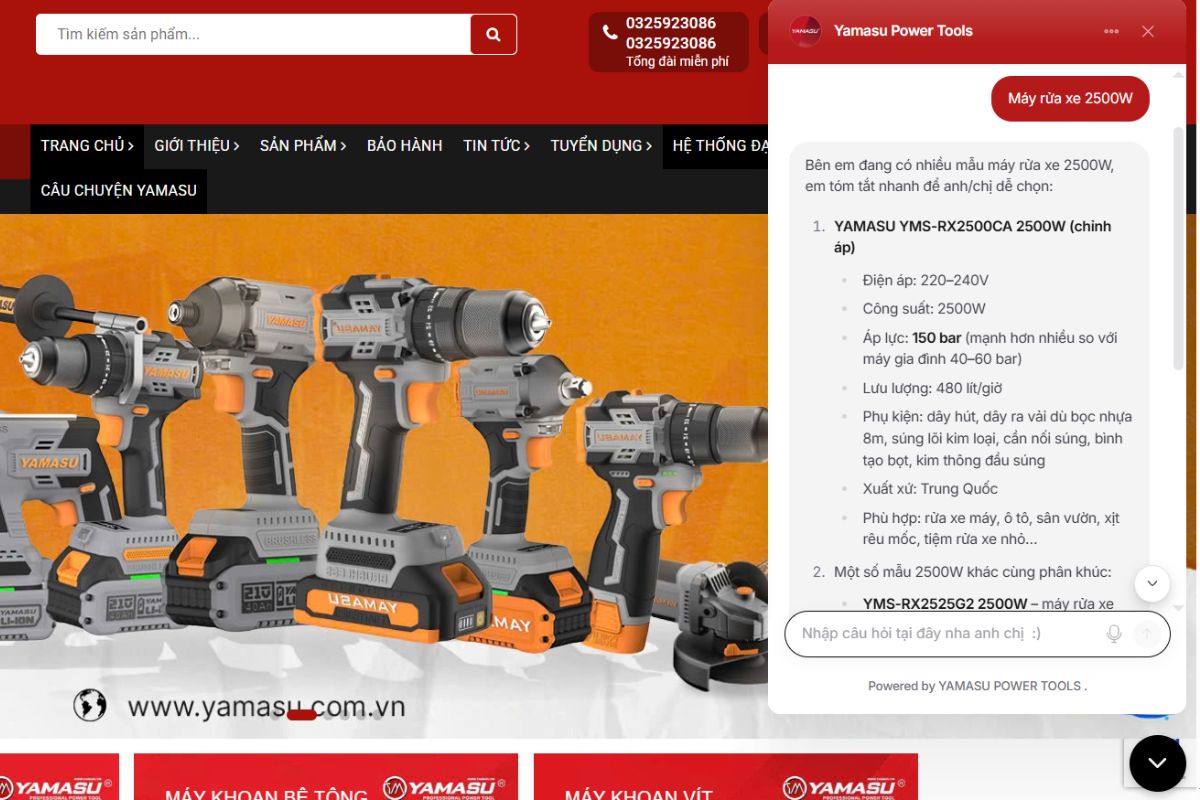Select active red carousel indicator
This screenshot has height=800, width=1200.
[x=301, y=714]
